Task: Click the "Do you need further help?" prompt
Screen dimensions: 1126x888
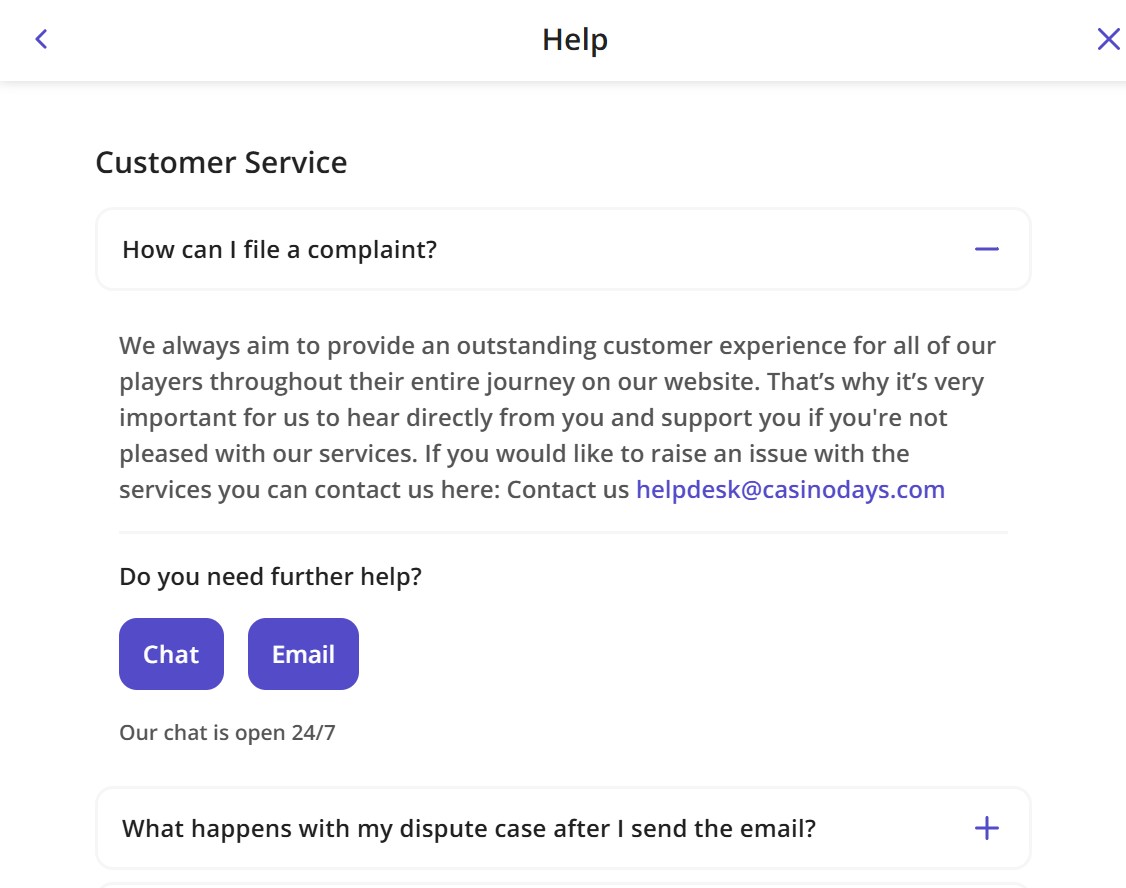Action: (270, 577)
